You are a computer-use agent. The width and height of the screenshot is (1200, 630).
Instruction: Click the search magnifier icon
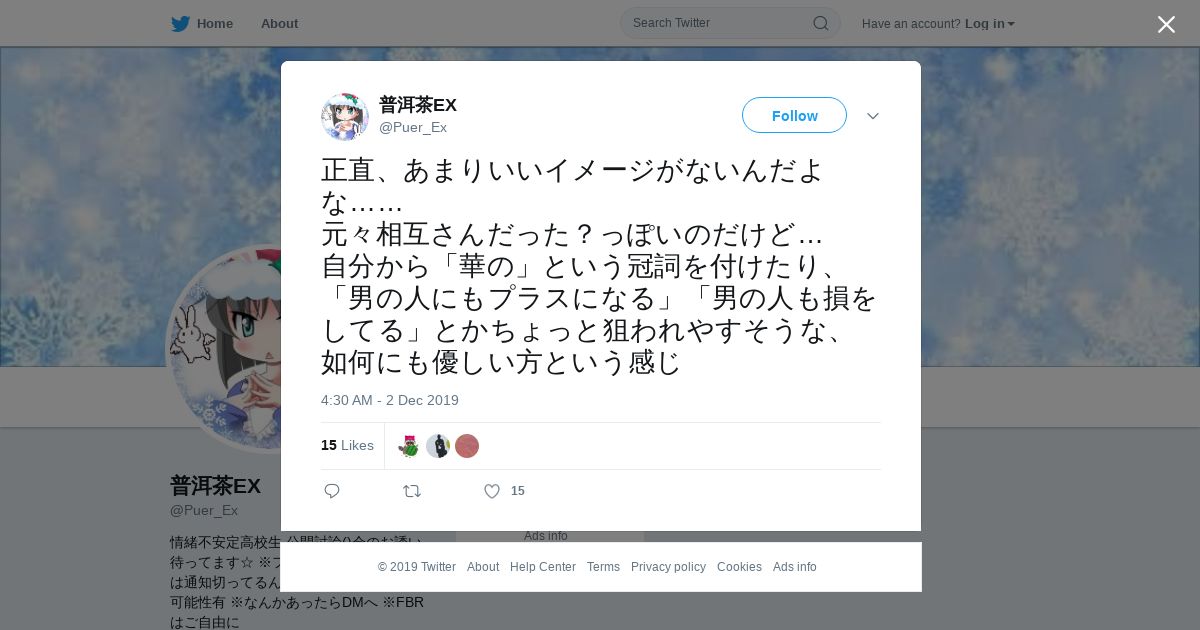[820, 23]
